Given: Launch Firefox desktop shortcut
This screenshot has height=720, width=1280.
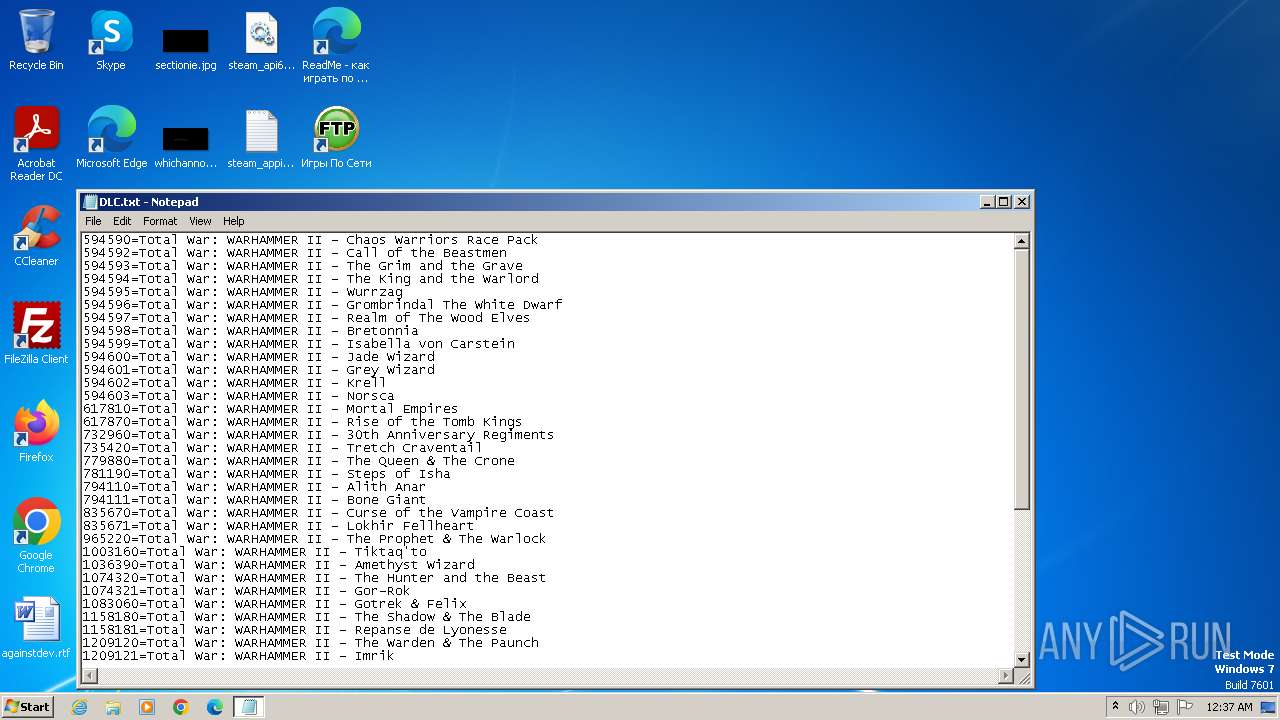Looking at the screenshot, I should click(36, 432).
